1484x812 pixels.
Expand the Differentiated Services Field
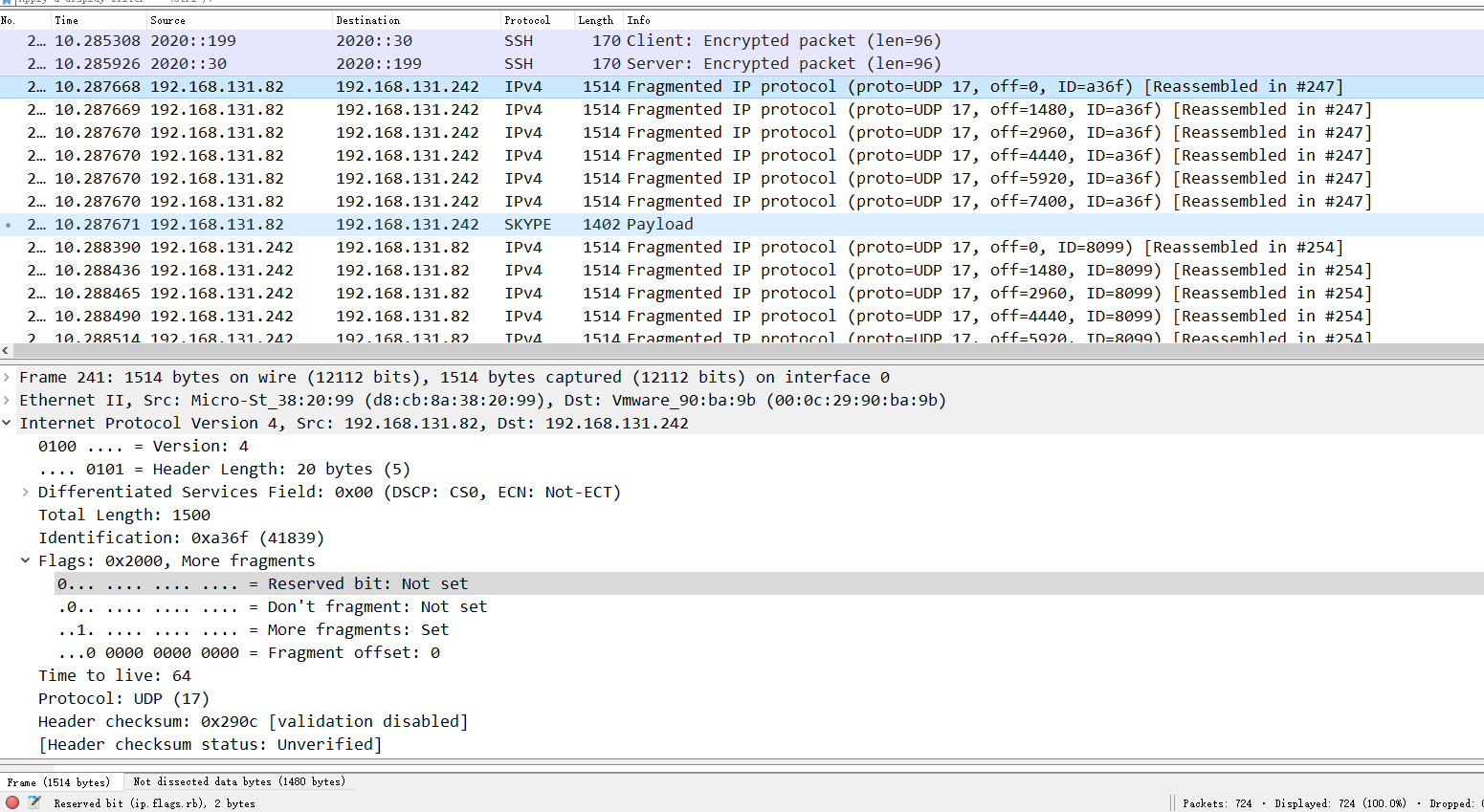click(x=26, y=492)
